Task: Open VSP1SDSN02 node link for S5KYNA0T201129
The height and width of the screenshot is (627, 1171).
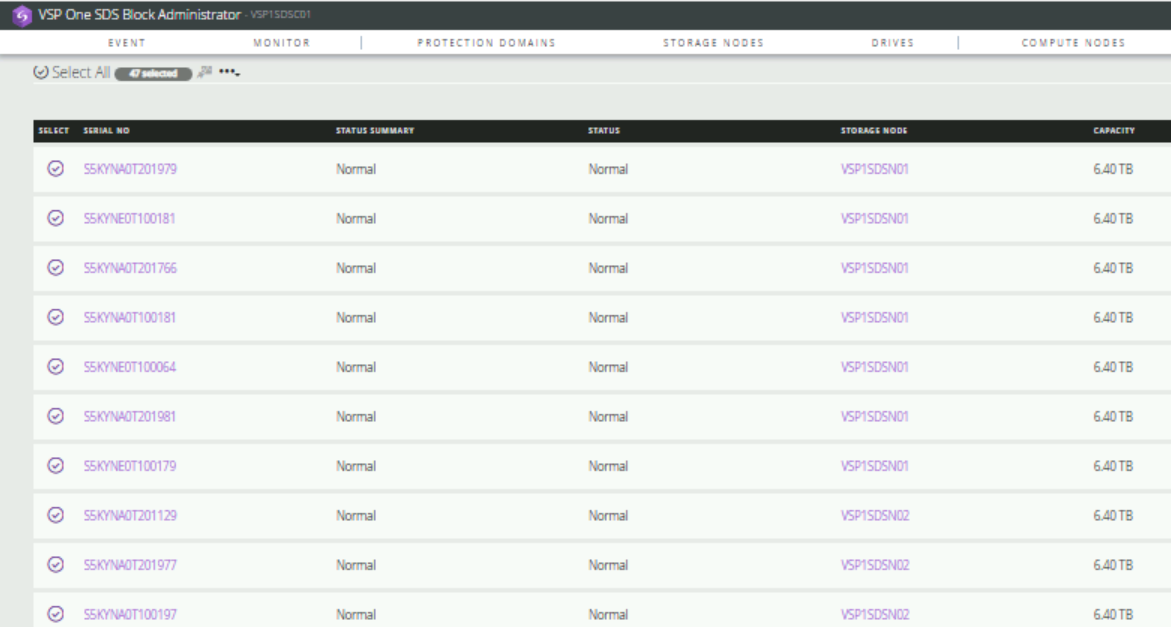Action: (x=875, y=516)
